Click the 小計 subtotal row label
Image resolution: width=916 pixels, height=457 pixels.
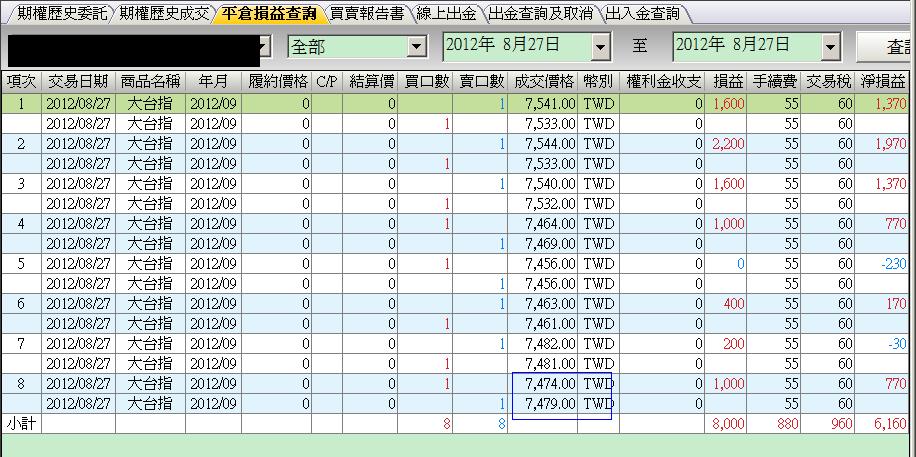coord(22,424)
